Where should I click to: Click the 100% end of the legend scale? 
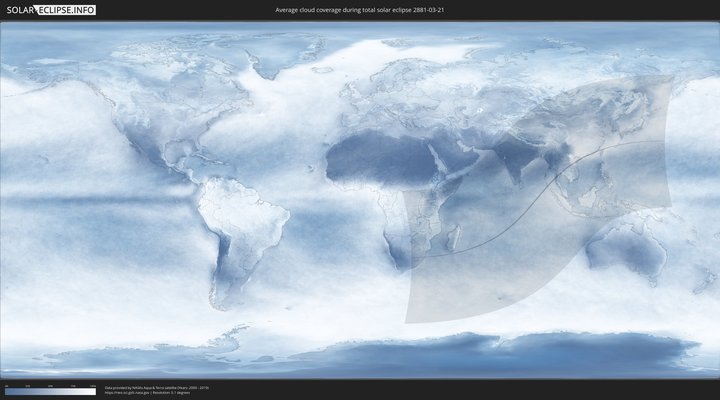click(x=95, y=392)
